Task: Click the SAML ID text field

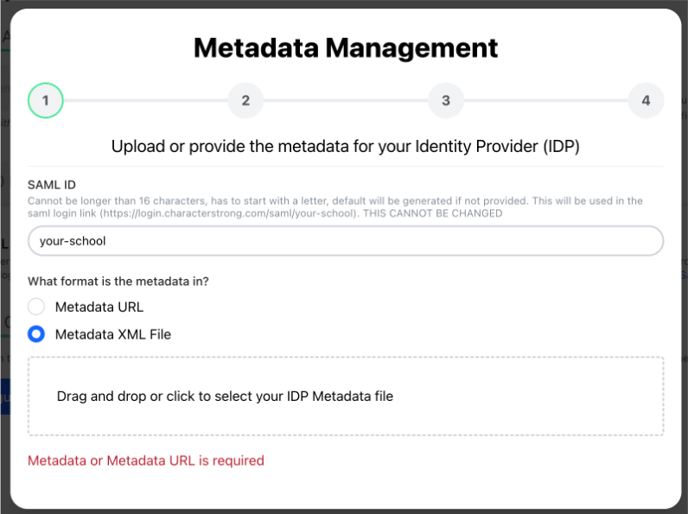Action: (x=345, y=241)
